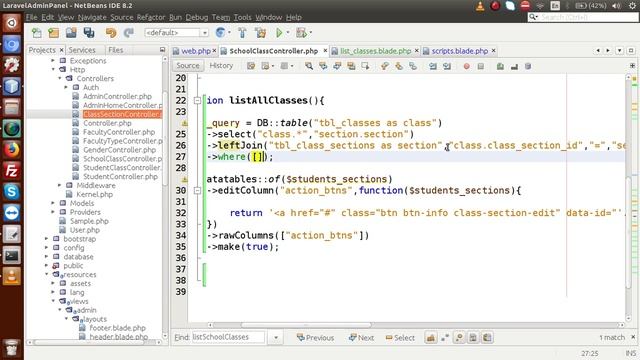Open Skype from the Ubuntu launcher
The height and width of the screenshot is (360, 640).
[11, 191]
